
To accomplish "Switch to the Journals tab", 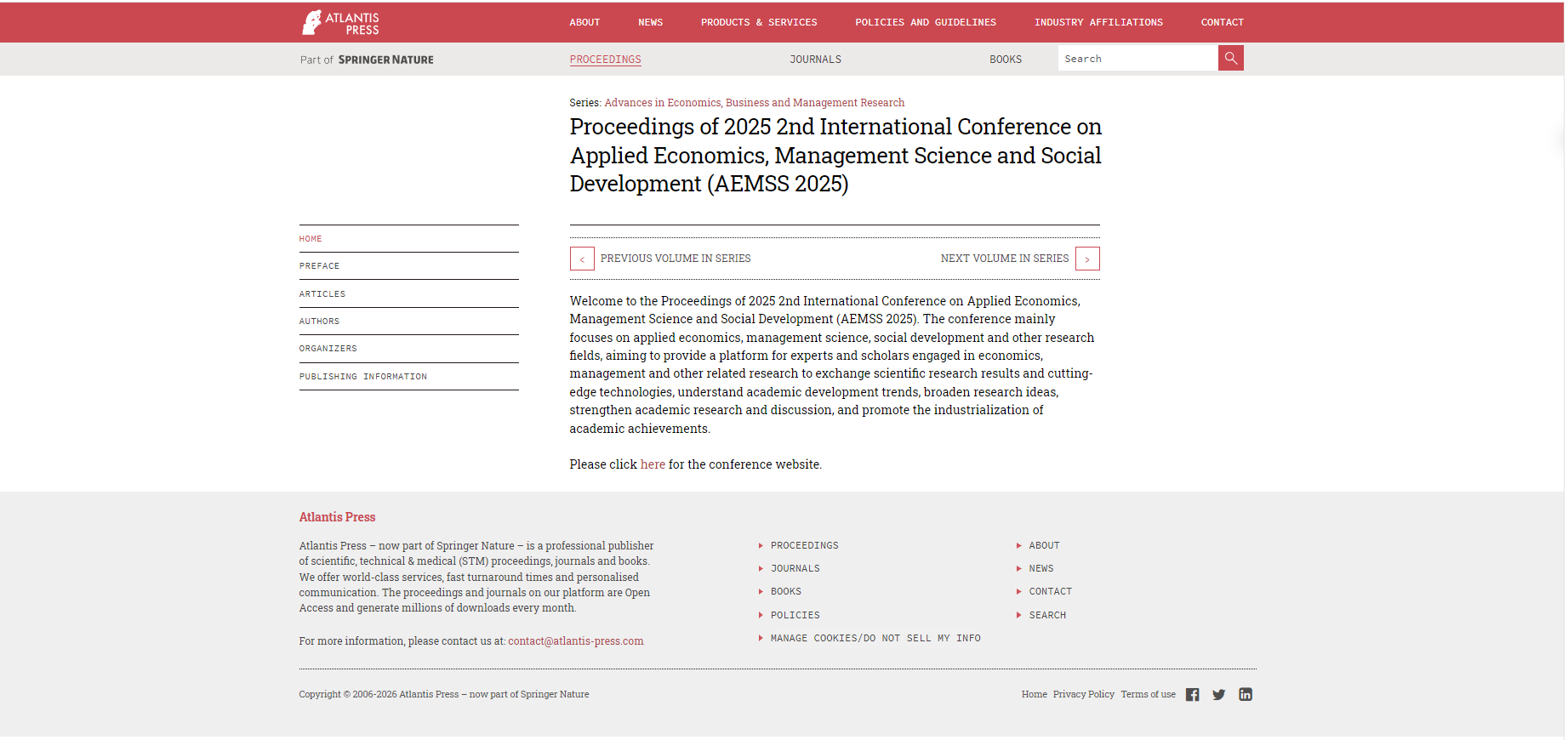I will (x=815, y=60).
